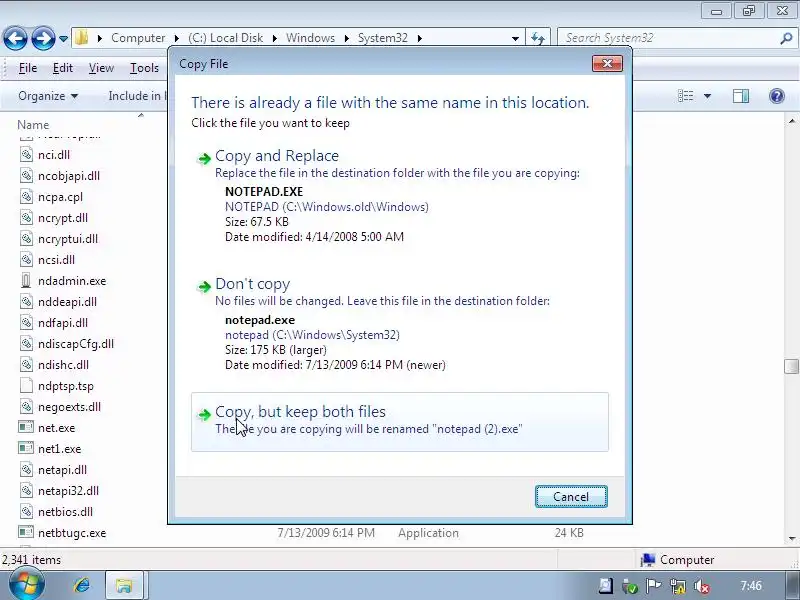Select net1.exe application icon
This screenshot has width=800, height=600.
[26, 448]
